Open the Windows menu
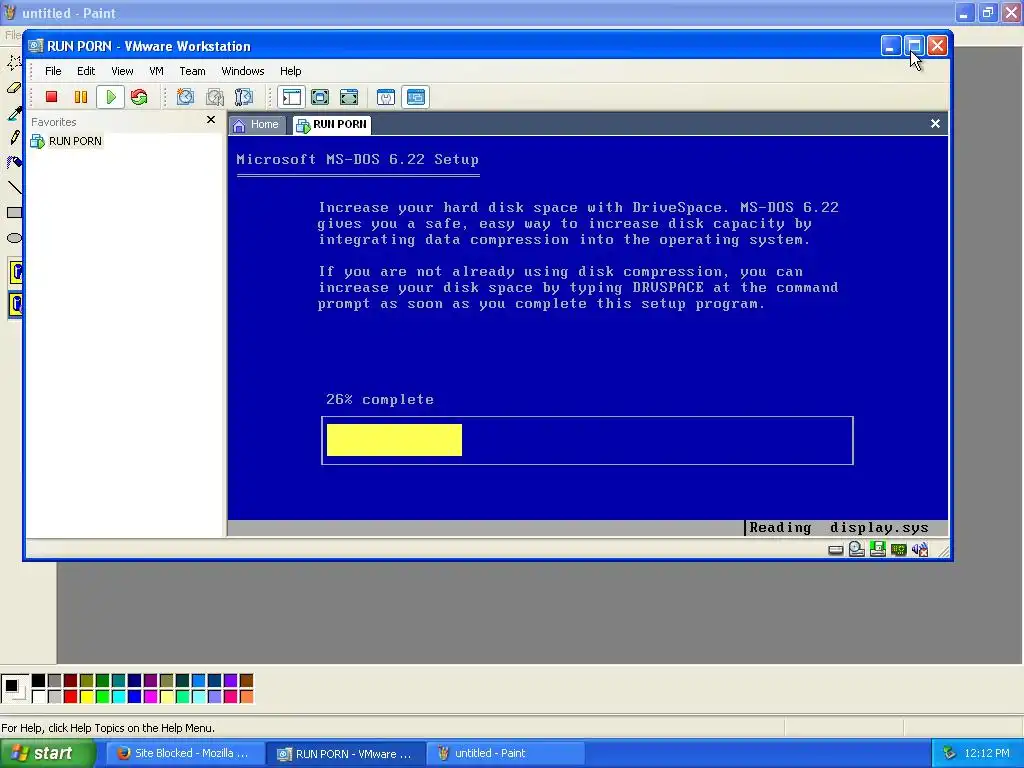Image resolution: width=1024 pixels, height=768 pixels. 242,71
